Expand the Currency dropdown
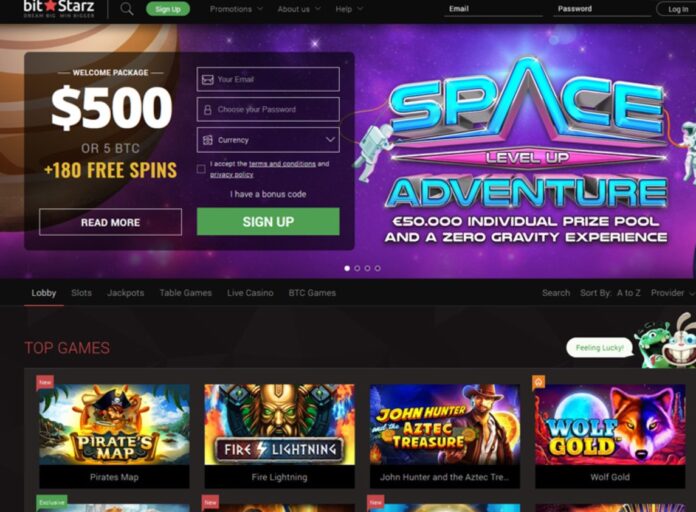This screenshot has height=512, width=696. point(268,140)
